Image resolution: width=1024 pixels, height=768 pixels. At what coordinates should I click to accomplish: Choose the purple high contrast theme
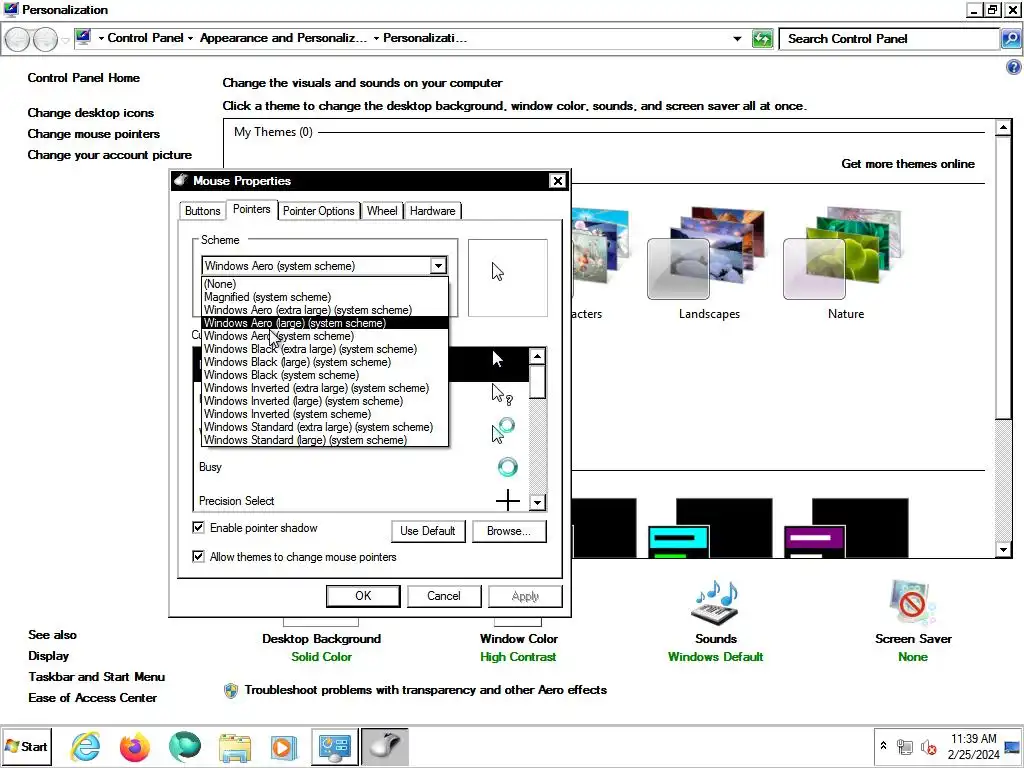[x=846, y=528]
